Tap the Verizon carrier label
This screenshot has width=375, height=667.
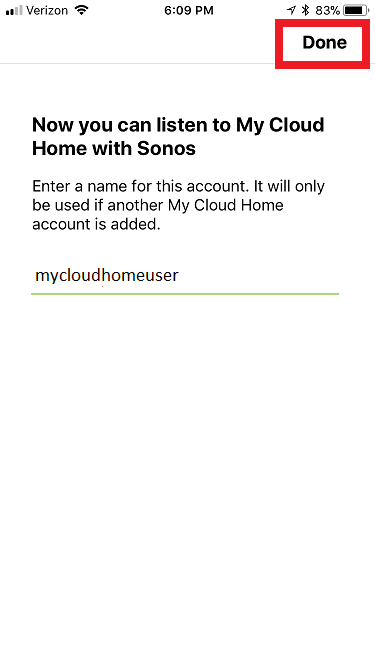point(47,11)
